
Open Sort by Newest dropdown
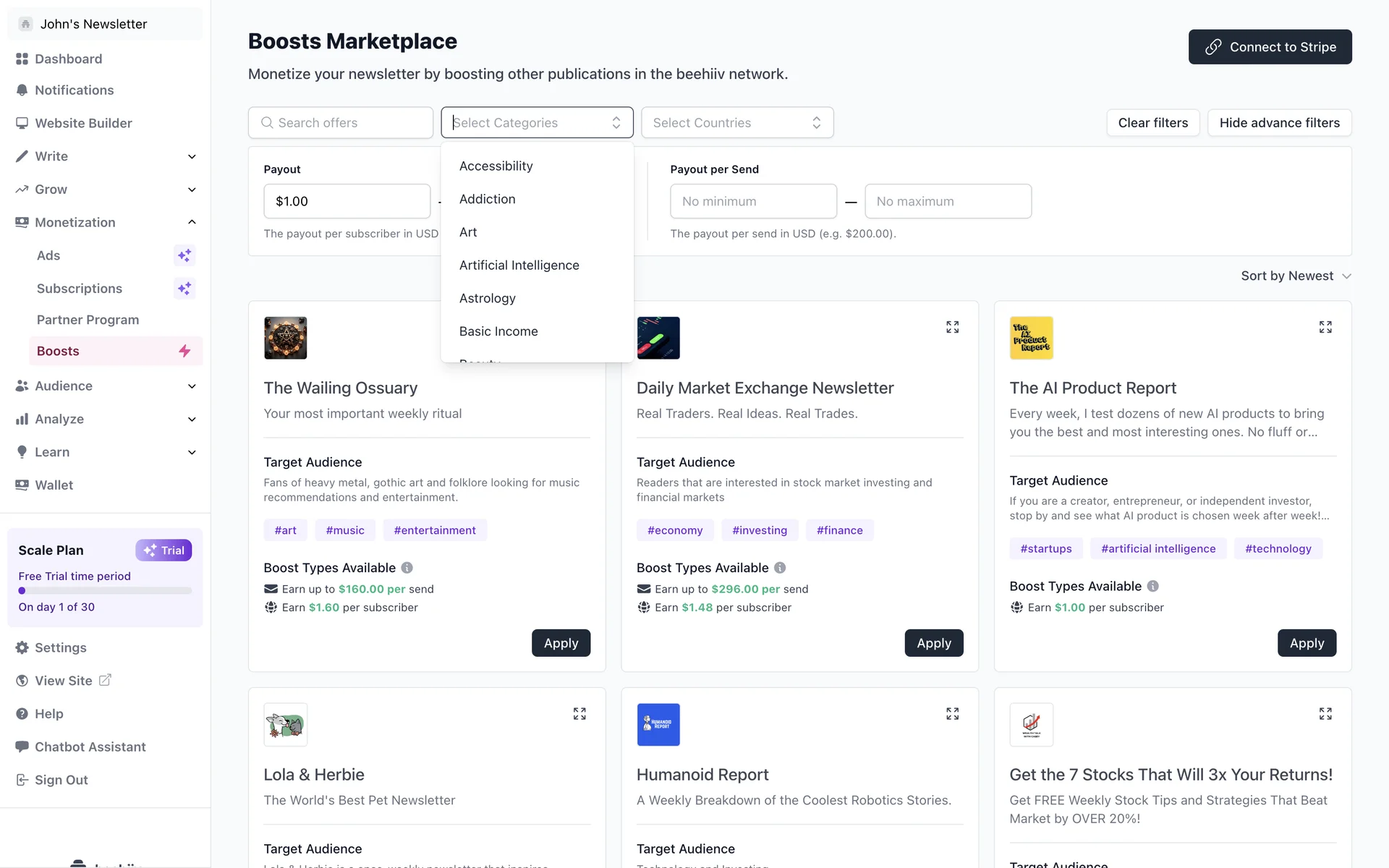coord(1295,276)
